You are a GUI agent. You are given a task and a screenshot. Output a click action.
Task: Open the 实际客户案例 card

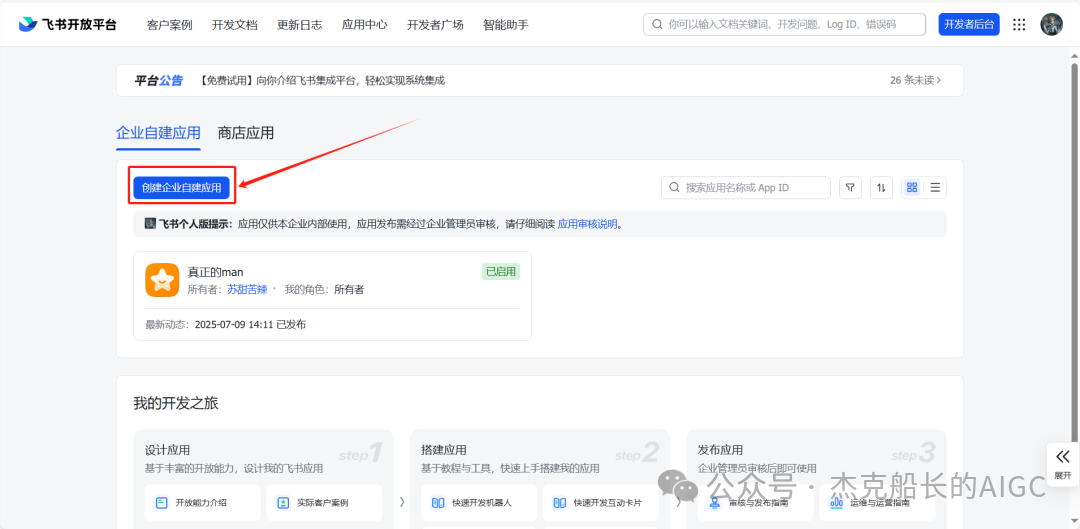[x=324, y=503]
